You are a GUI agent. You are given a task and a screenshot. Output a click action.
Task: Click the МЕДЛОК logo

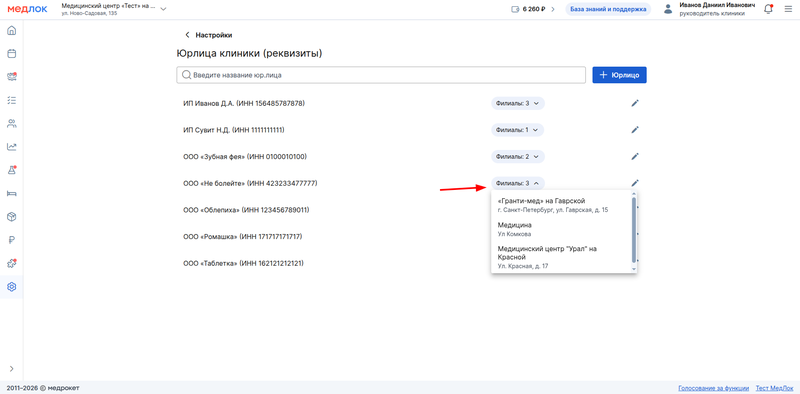point(28,9)
